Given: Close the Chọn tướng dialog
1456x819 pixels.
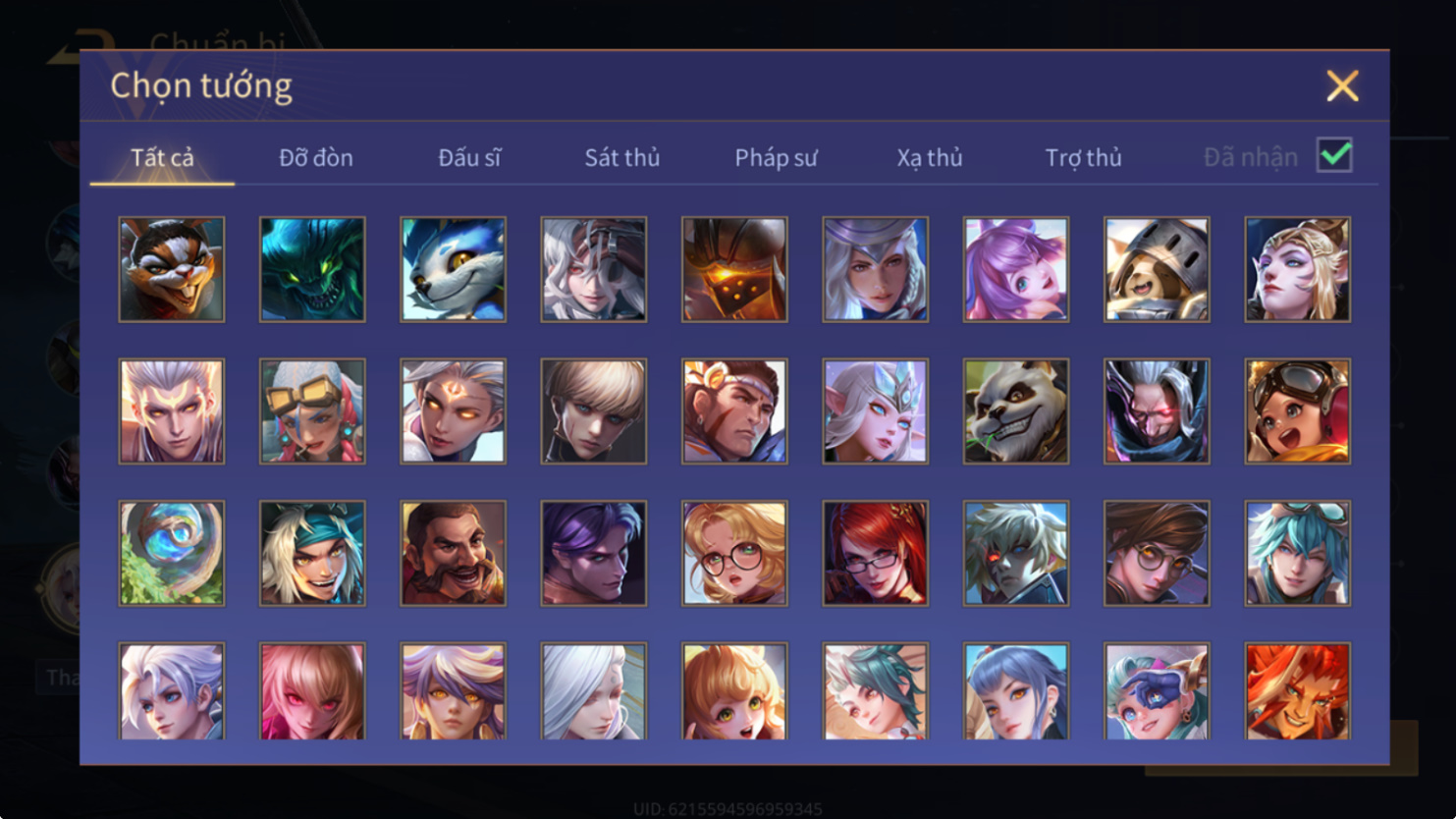Looking at the screenshot, I should [1342, 86].
